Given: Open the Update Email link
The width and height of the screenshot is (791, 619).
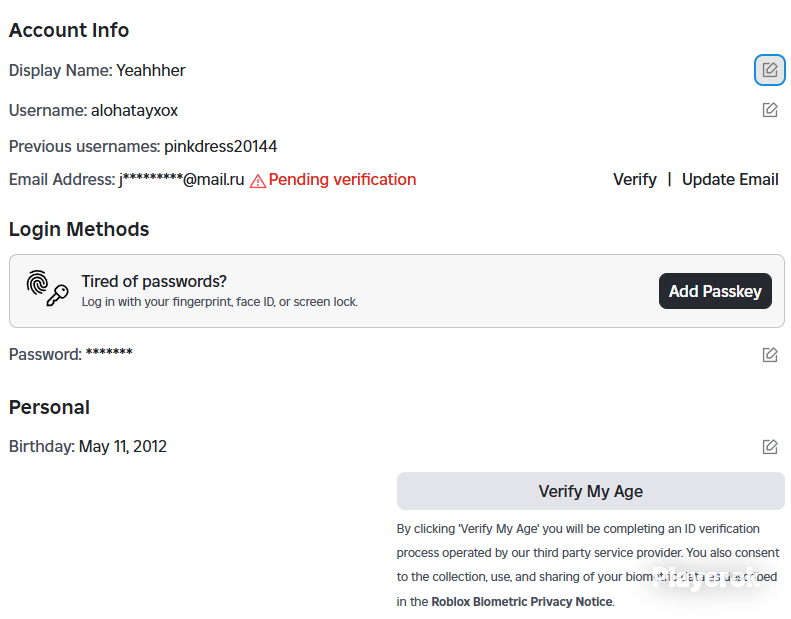Looking at the screenshot, I should [730, 180].
